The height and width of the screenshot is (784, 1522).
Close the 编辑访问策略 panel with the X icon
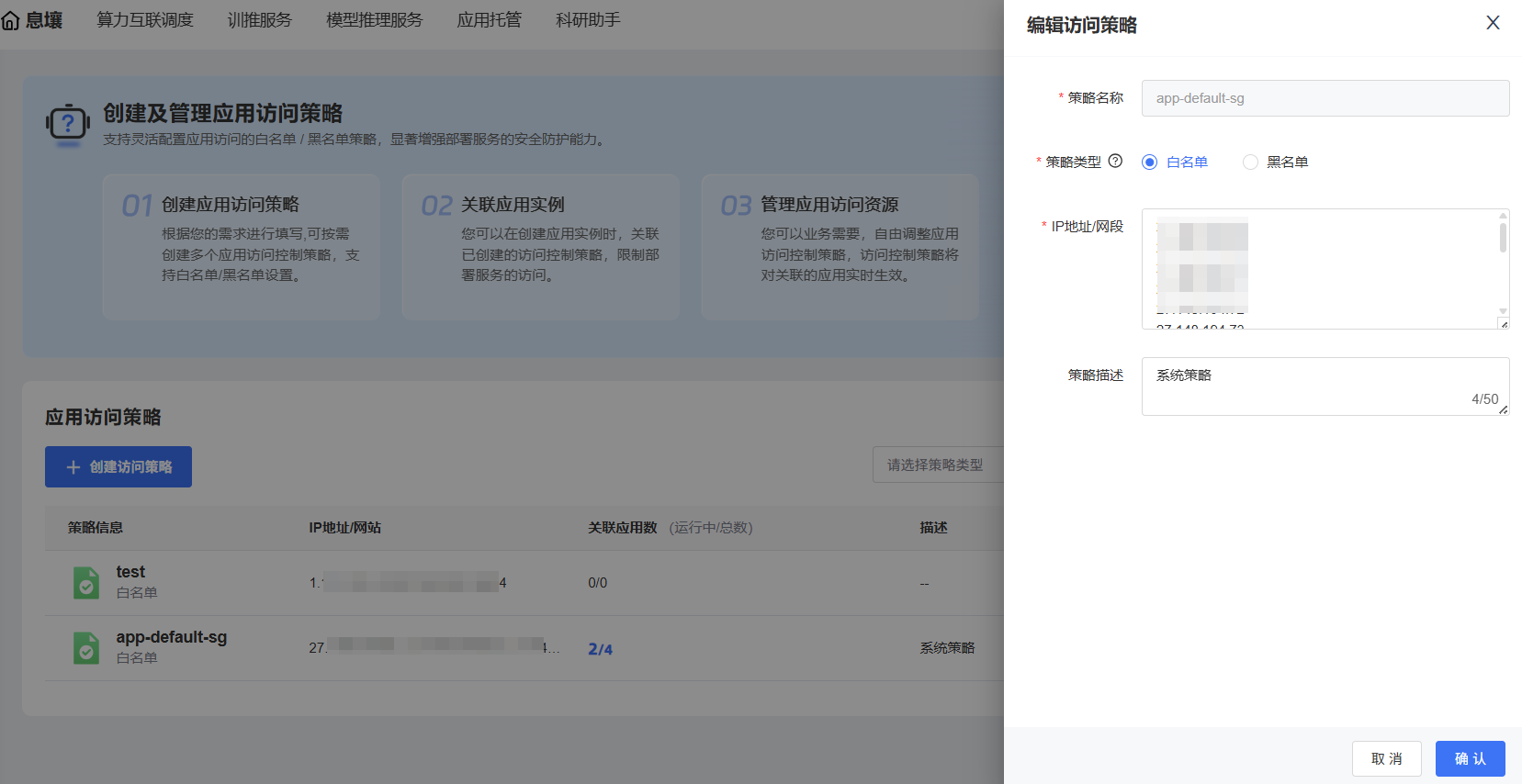(1493, 23)
